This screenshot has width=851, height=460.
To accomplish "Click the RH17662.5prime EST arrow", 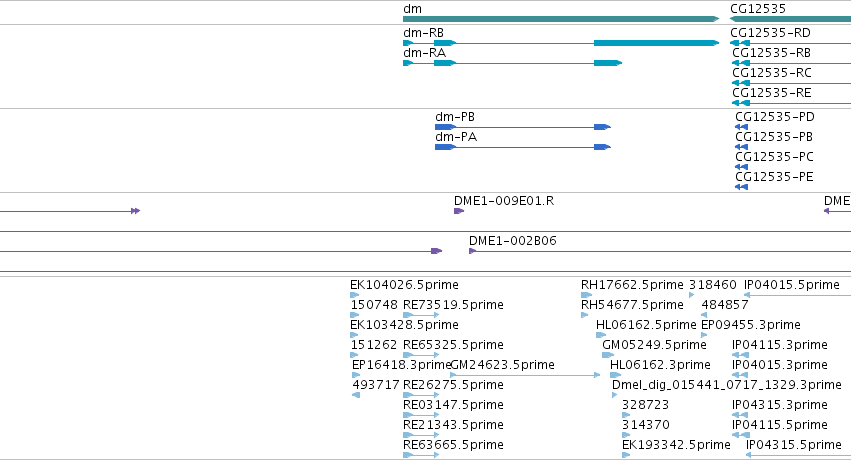I will point(586,295).
